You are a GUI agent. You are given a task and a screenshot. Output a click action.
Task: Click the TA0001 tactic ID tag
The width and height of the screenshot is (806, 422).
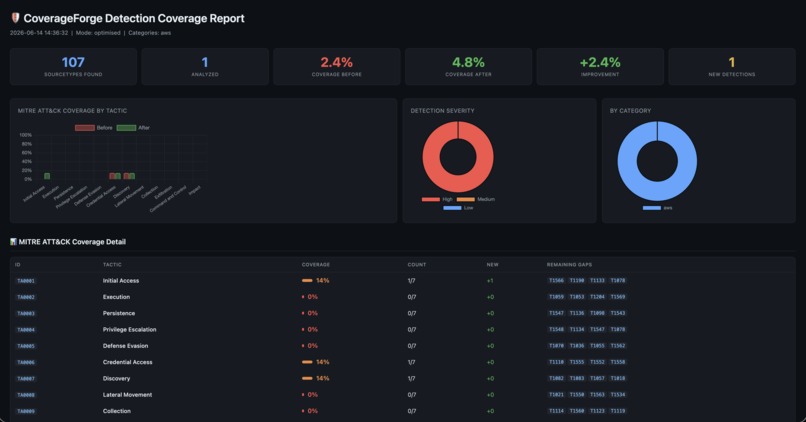(26, 281)
